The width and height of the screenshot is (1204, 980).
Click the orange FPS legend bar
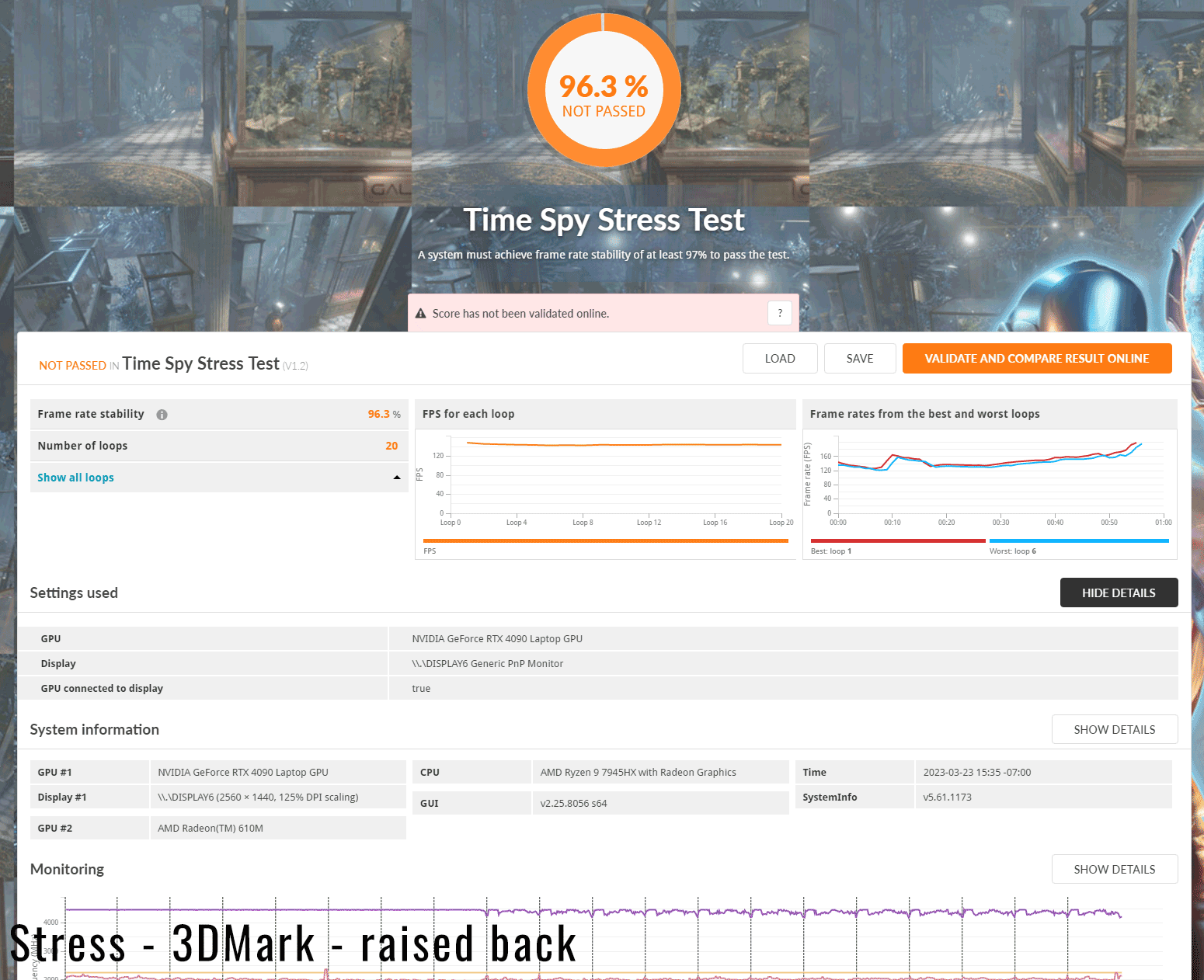[x=605, y=541]
